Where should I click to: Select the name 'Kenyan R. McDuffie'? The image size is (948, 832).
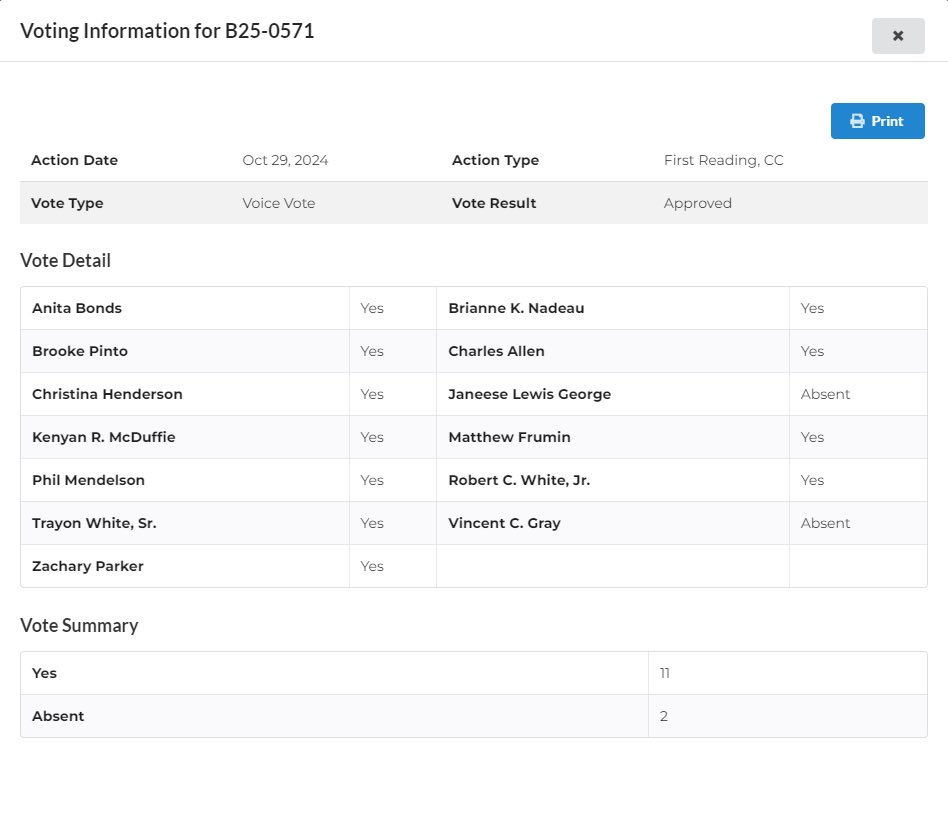tap(103, 437)
